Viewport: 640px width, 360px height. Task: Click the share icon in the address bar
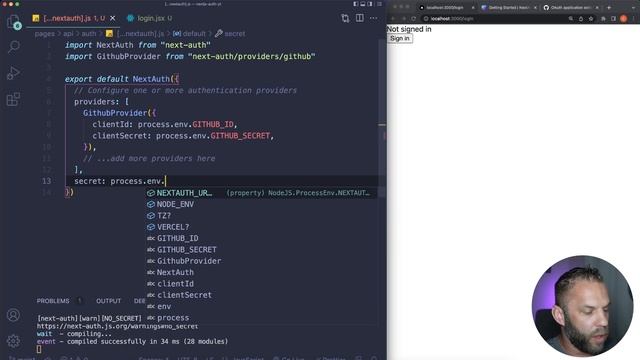581,18
